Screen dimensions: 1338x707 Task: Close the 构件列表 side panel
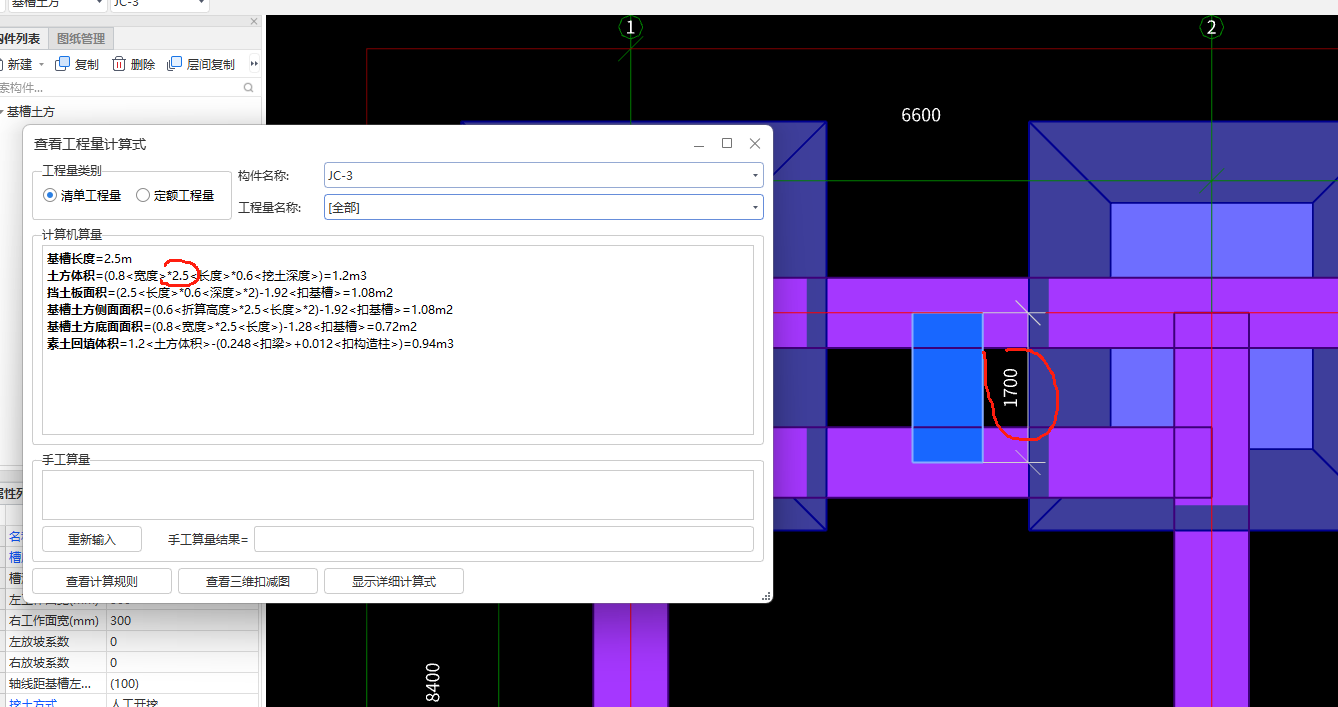pos(254,21)
